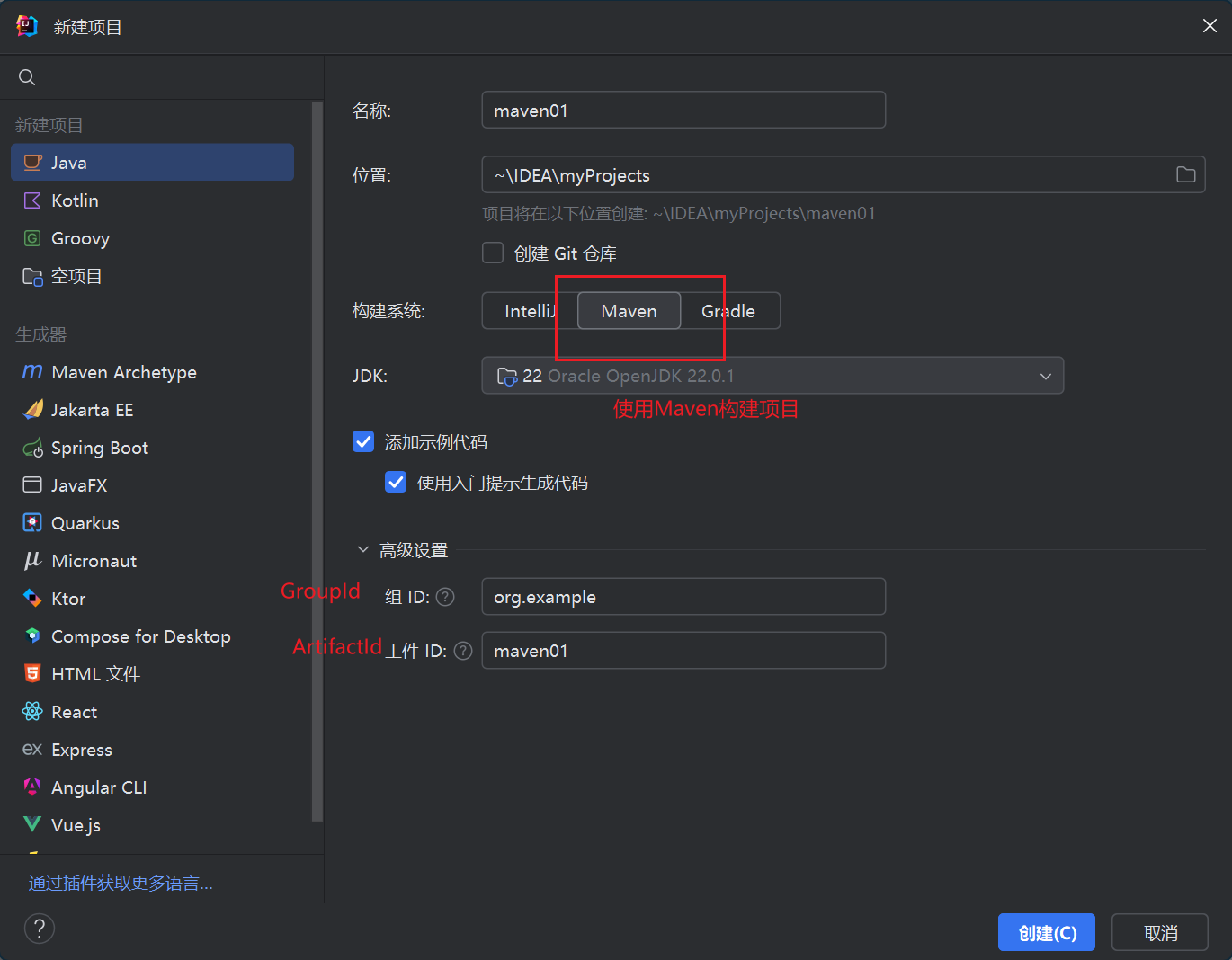Click the Vue.js logo icon
The height and width of the screenshot is (960, 1232).
(x=32, y=824)
